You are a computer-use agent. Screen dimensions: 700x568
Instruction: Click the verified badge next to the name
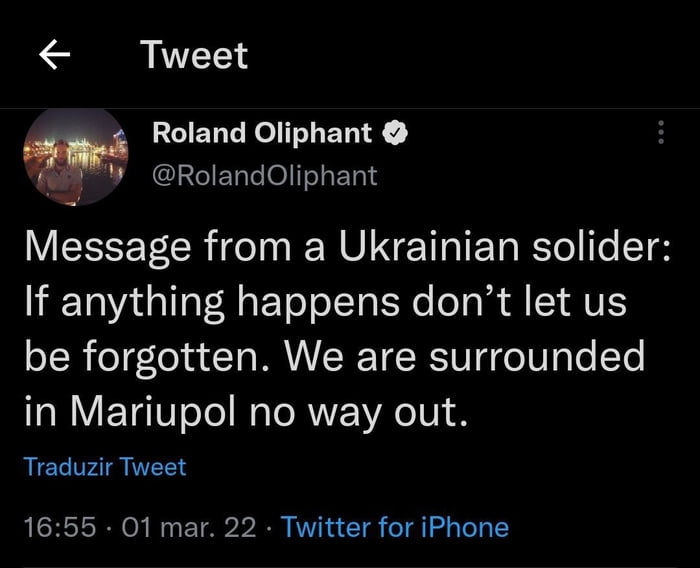395,133
